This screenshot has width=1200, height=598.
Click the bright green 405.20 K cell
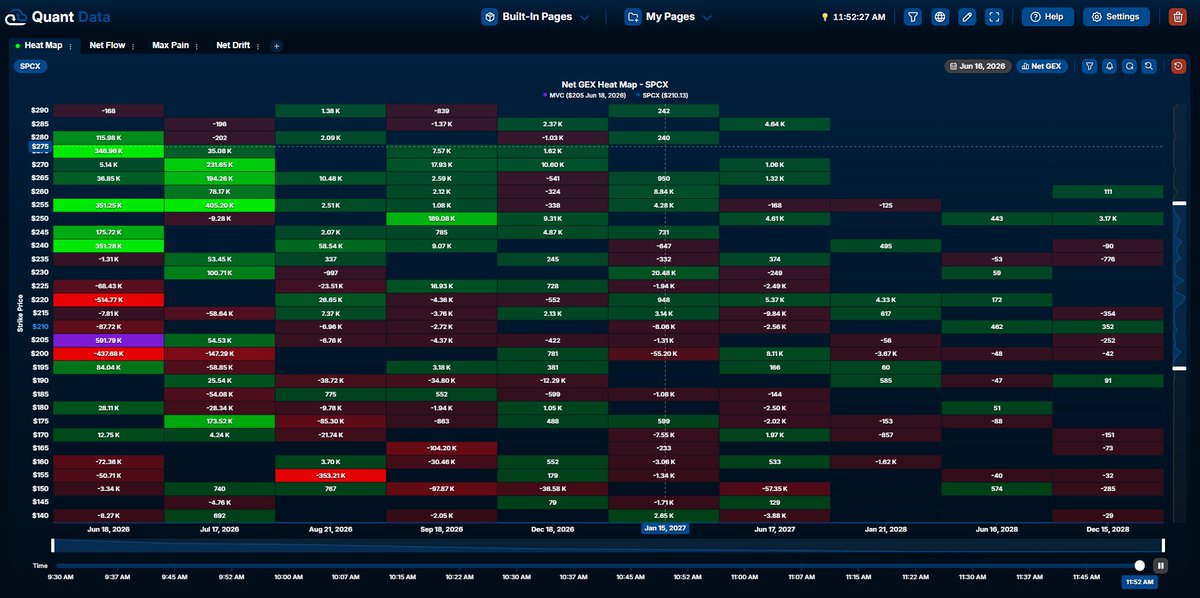click(219, 205)
